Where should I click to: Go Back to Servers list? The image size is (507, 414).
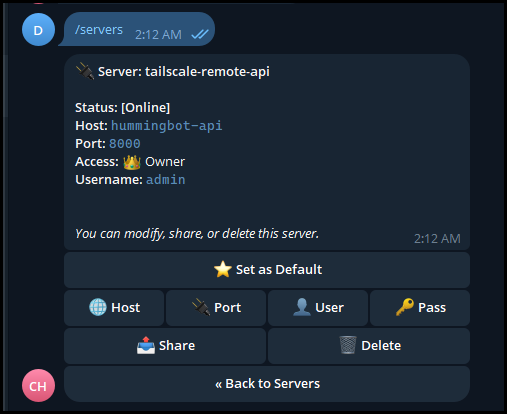click(267, 384)
